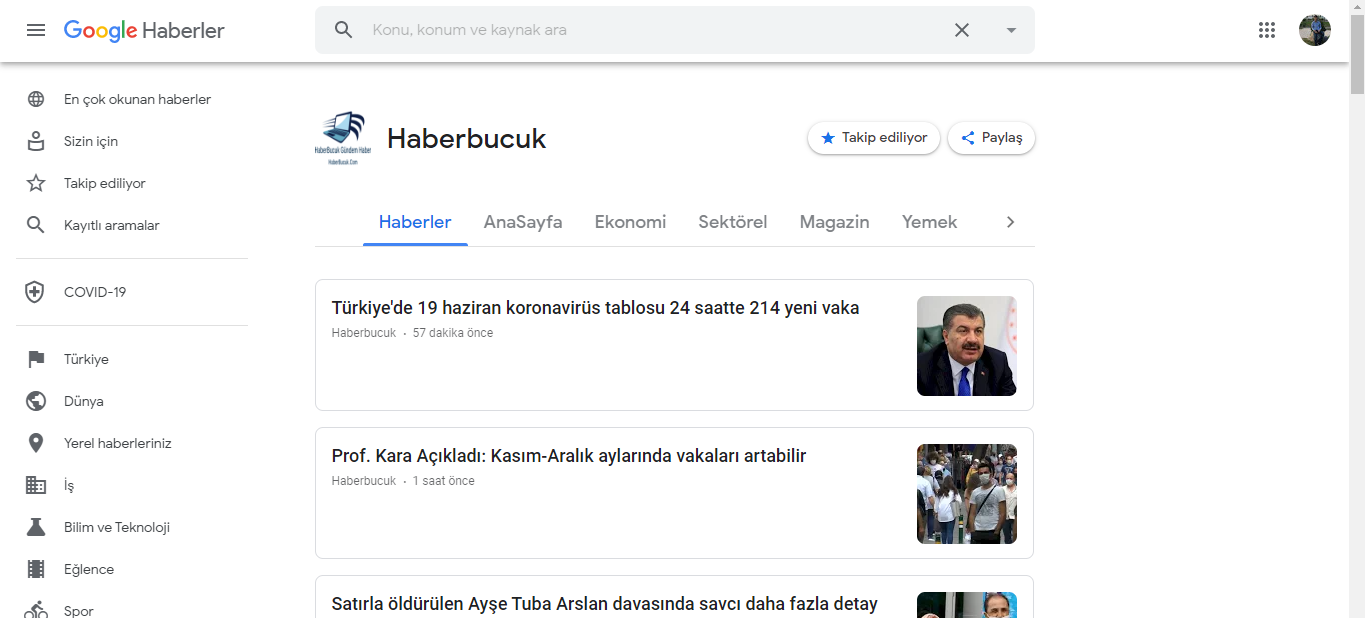Click the flask icon for Bilim ve Teknoloji
Screen dimensions: 1365x618
pos(36,527)
